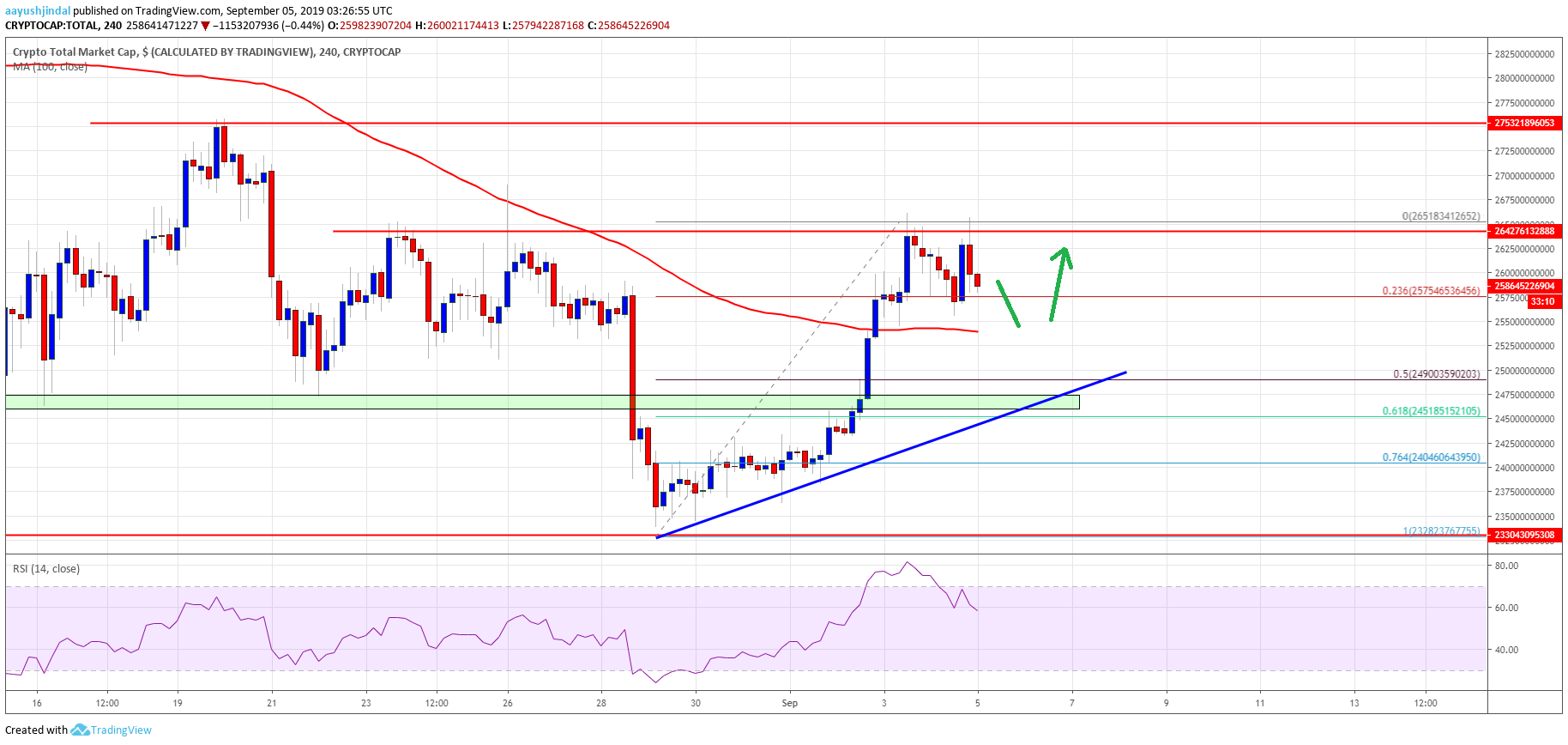The width and height of the screenshot is (1568, 745).
Task: Click the 282500000000 price axis value
Action: click(1524, 54)
